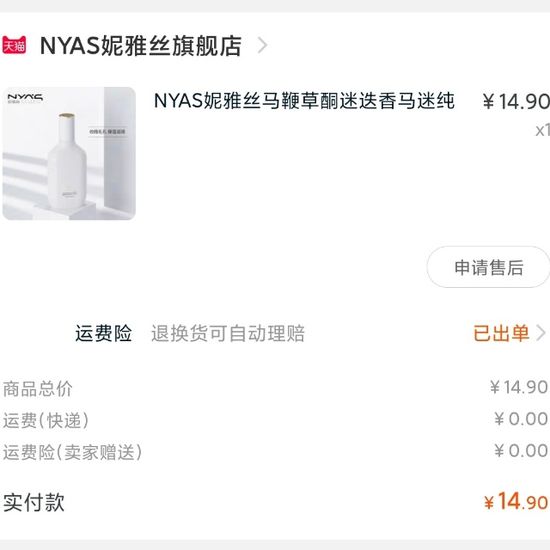The height and width of the screenshot is (550, 550).
Task: Click the 申请售后 button
Action: 488,267
